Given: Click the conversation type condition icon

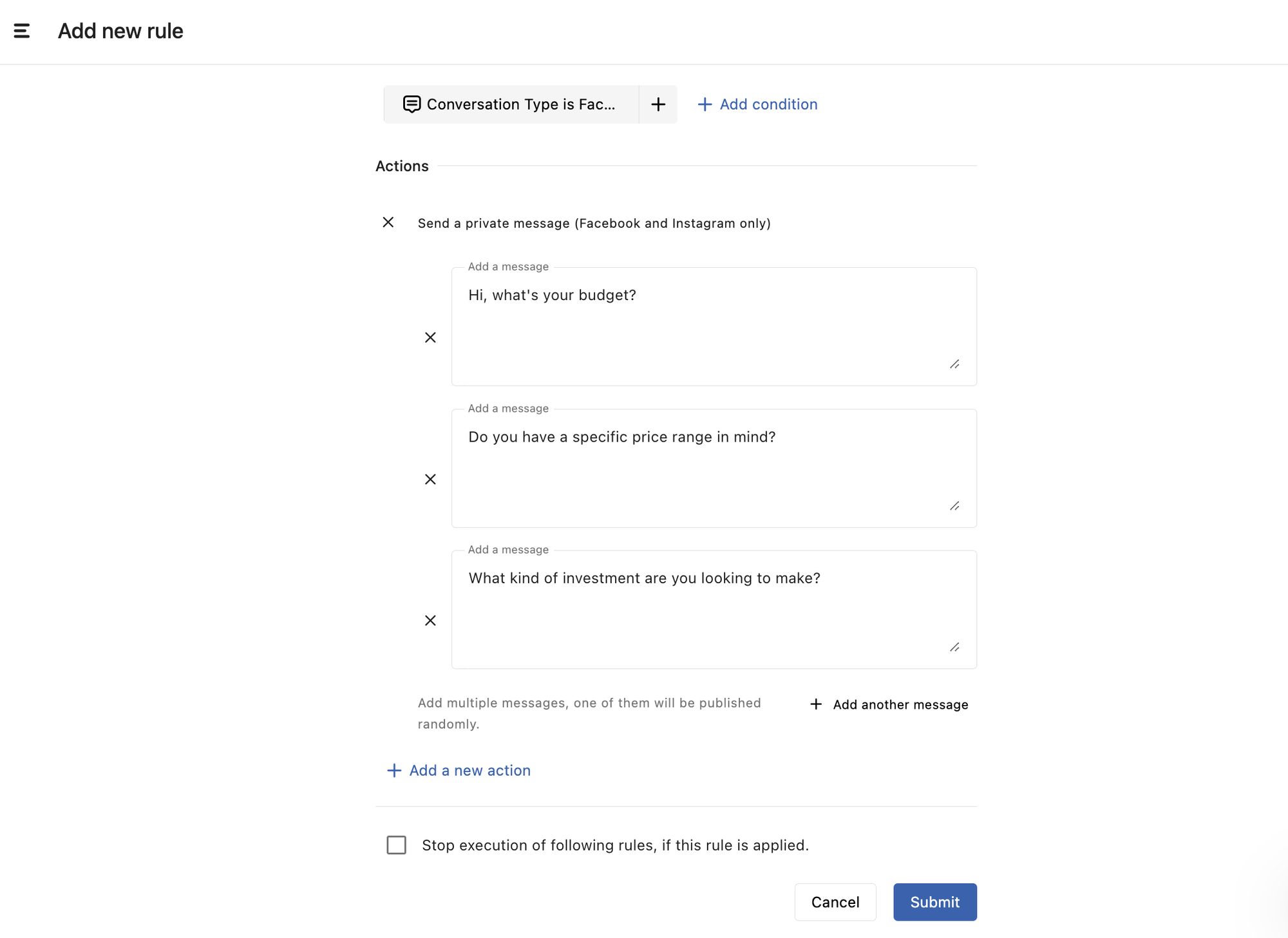Looking at the screenshot, I should pos(411,104).
